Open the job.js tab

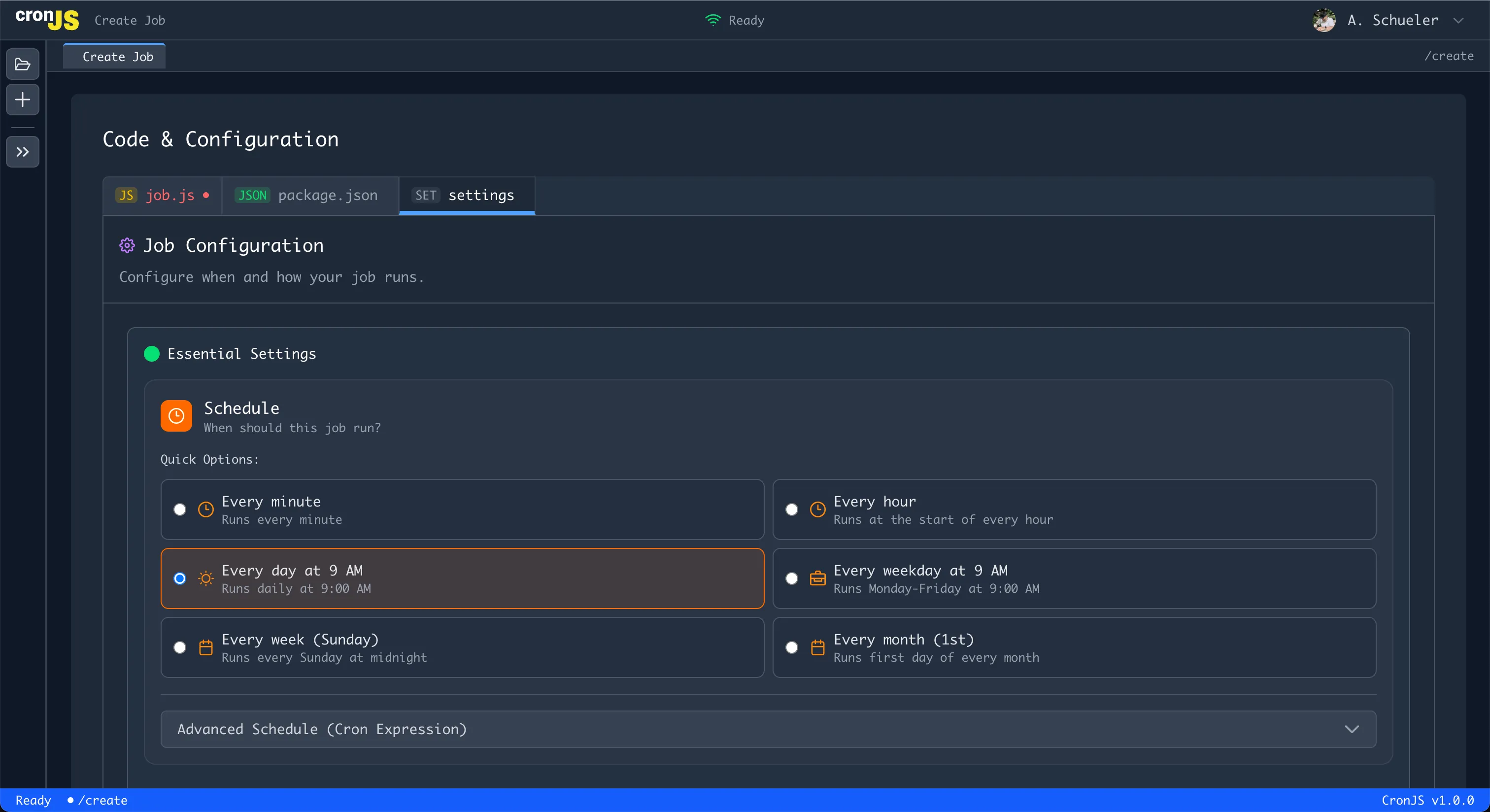pos(162,196)
